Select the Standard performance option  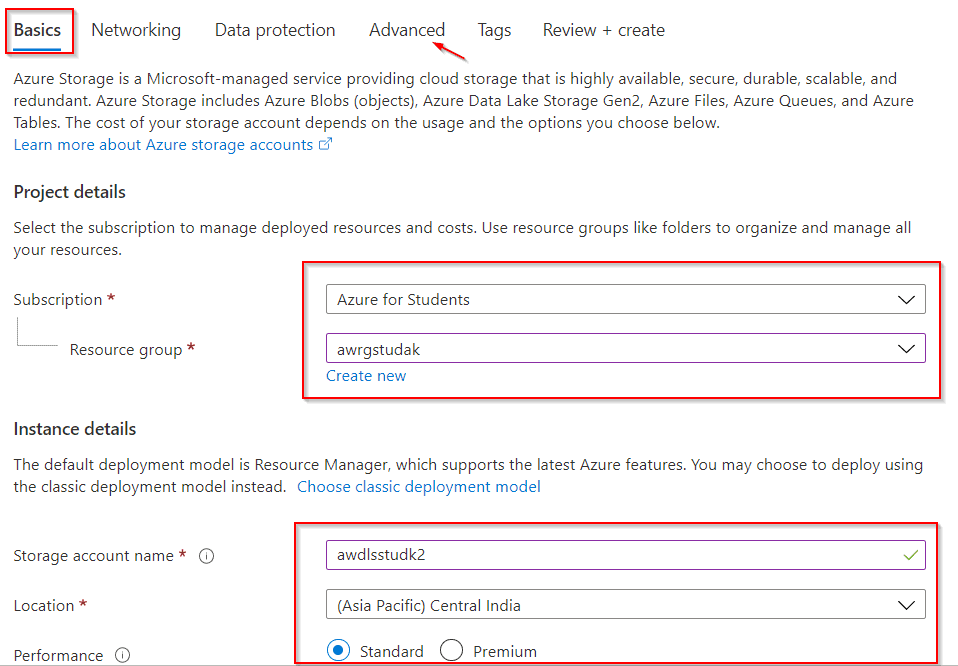[339, 651]
